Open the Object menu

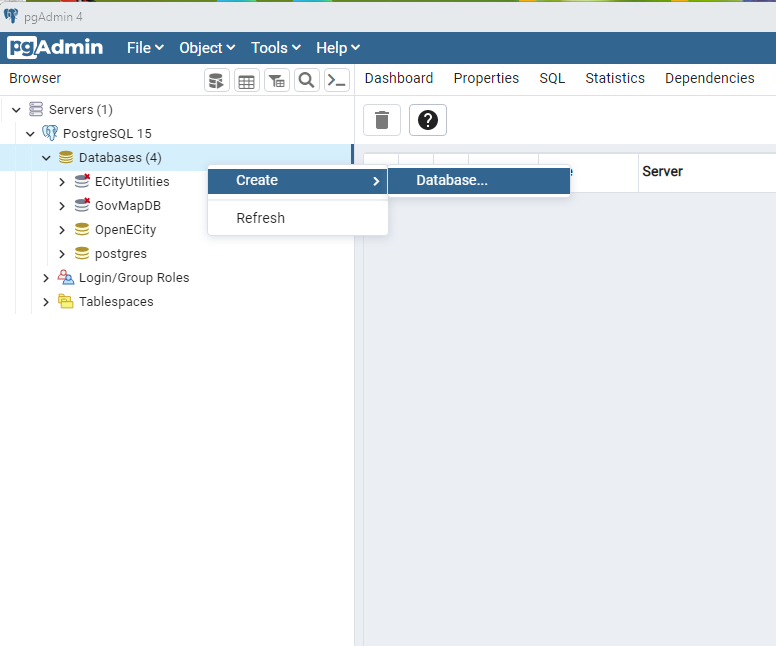point(207,48)
